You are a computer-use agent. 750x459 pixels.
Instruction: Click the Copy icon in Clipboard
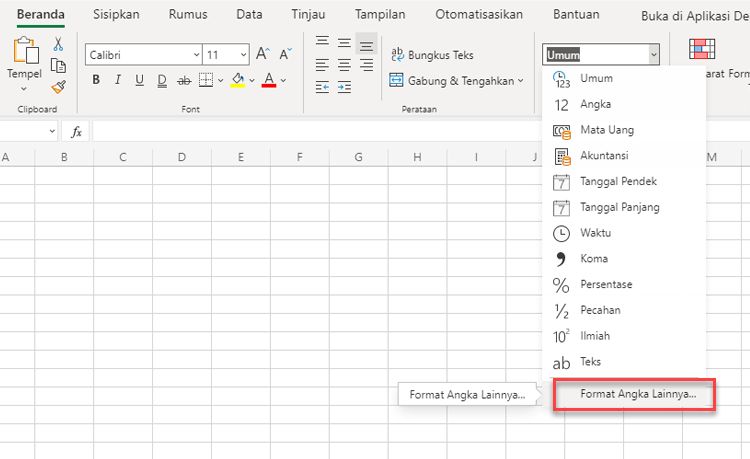58,66
